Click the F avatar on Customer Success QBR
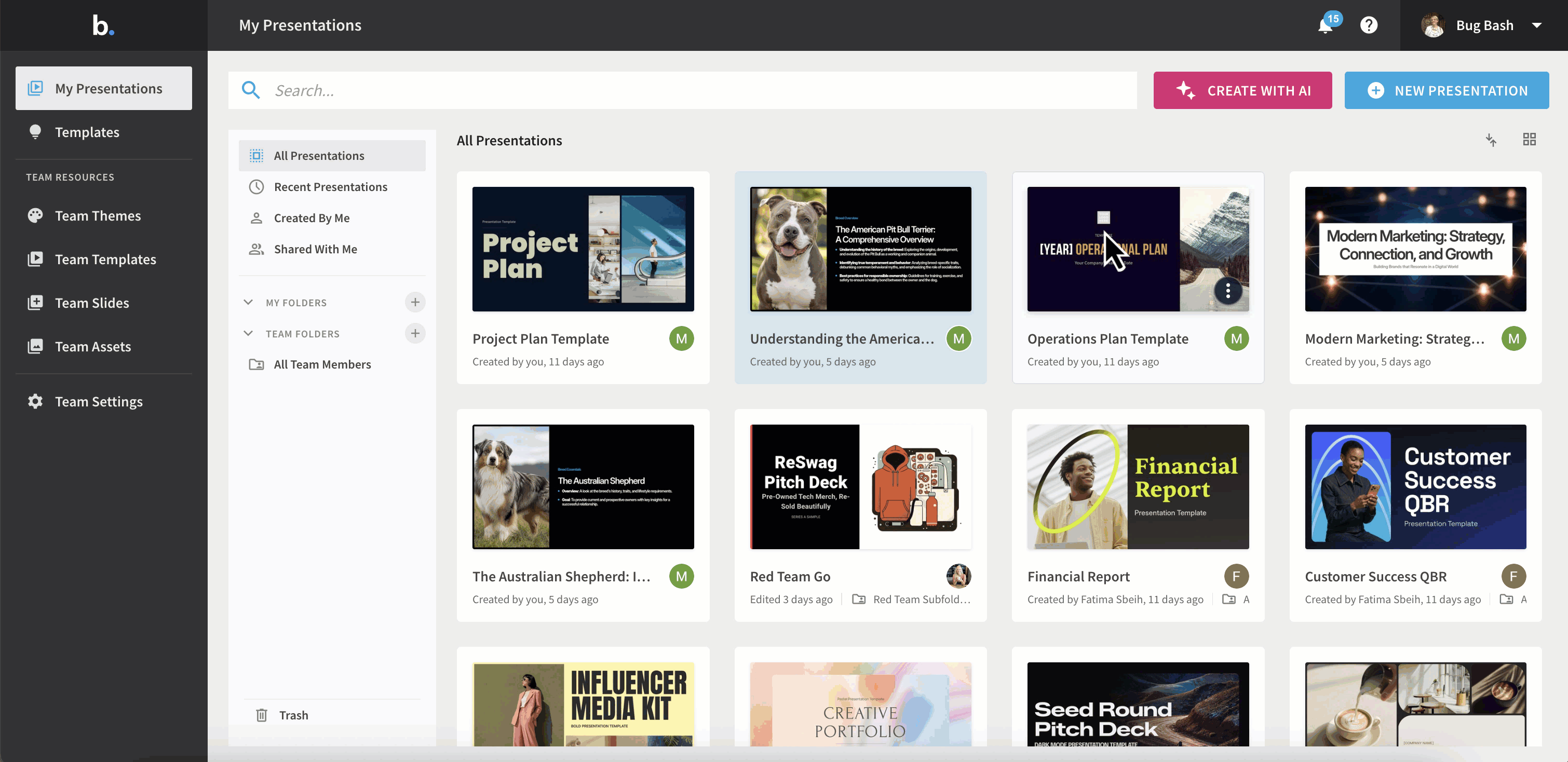The width and height of the screenshot is (1568, 762). click(1514, 576)
